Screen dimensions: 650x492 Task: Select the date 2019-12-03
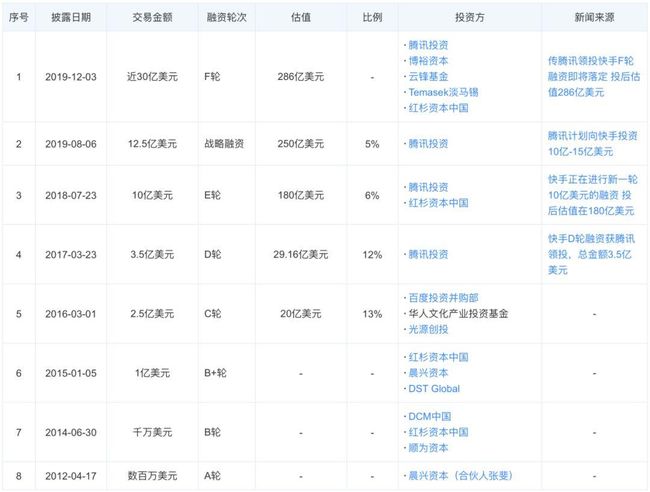pos(71,77)
